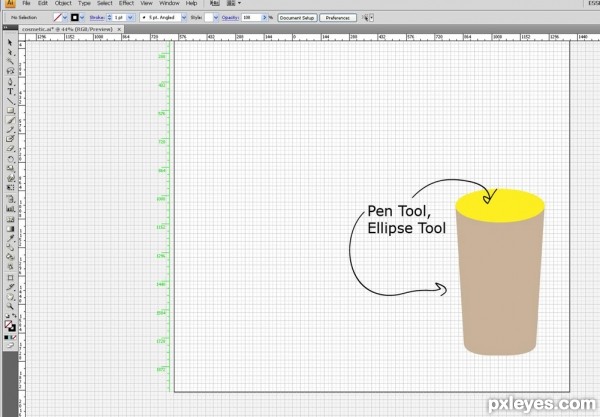Image resolution: width=600 pixels, height=417 pixels.
Task: Click the Preferences button
Action: (338, 18)
